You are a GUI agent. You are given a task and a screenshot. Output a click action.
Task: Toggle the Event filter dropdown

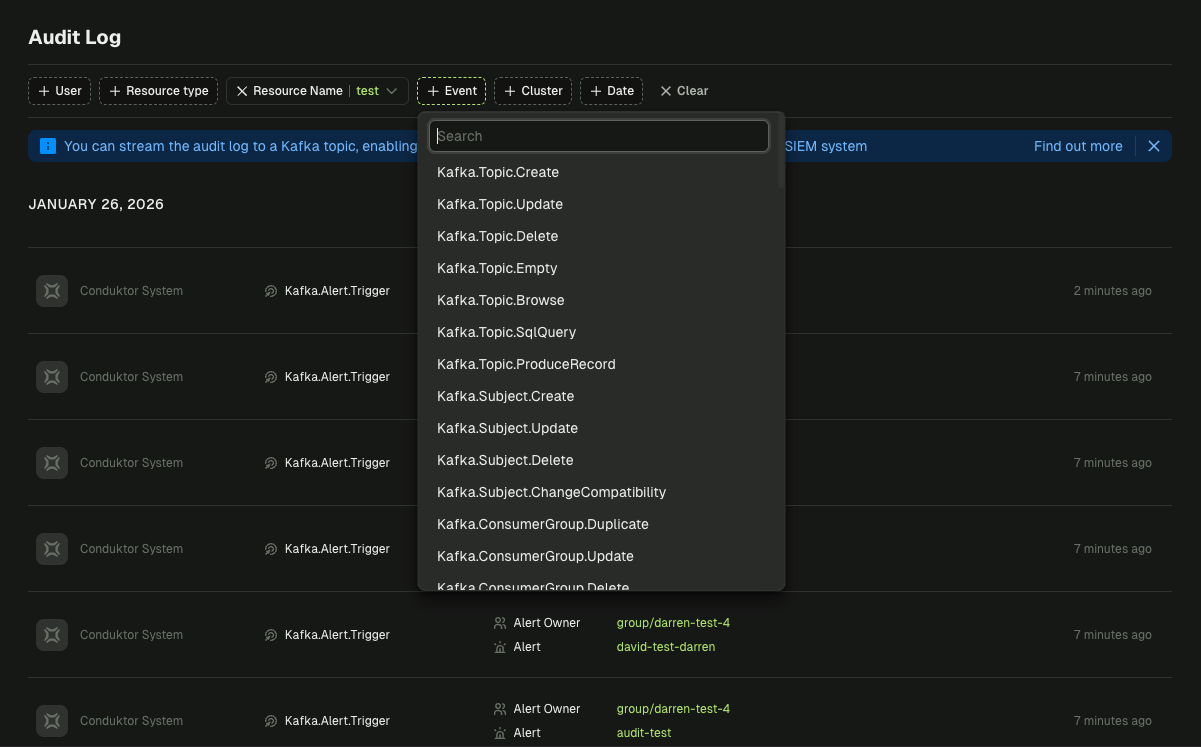pos(451,91)
